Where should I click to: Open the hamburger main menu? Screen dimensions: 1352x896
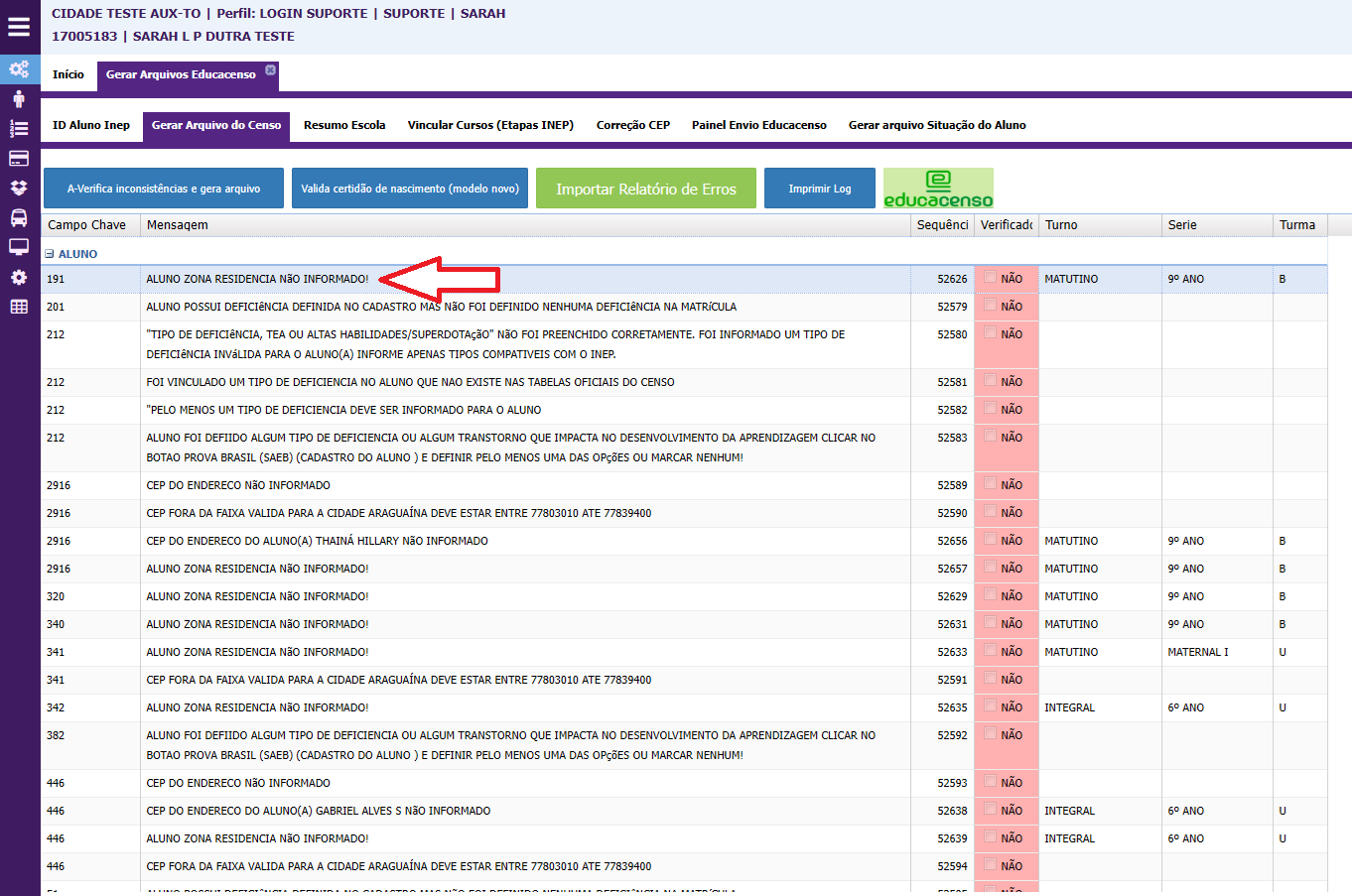pos(19,27)
